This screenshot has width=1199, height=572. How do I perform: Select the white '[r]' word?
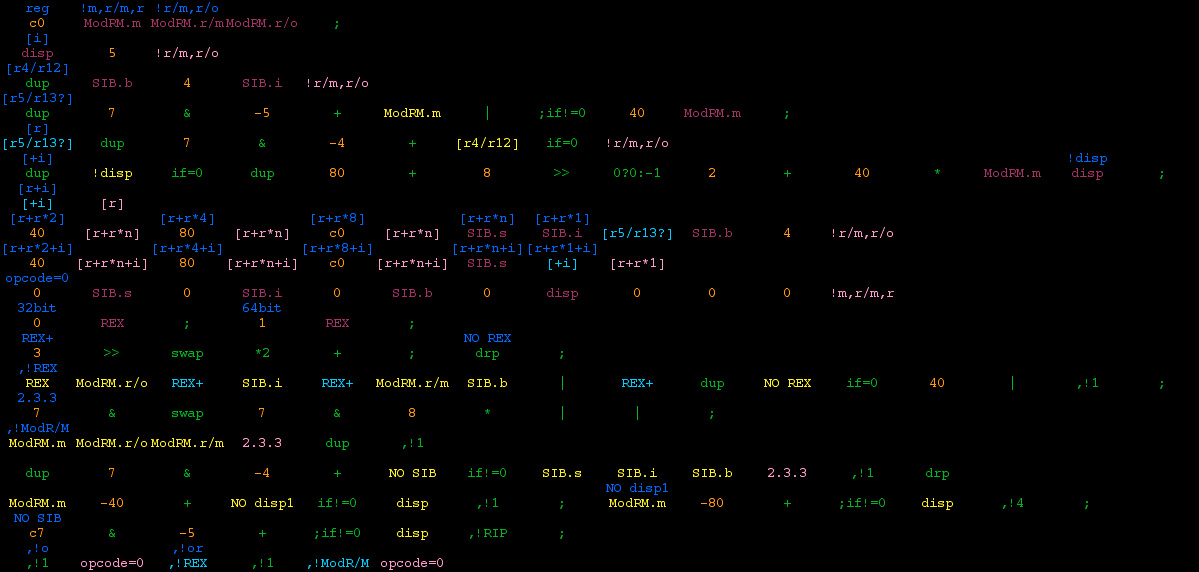(x=112, y=203)
